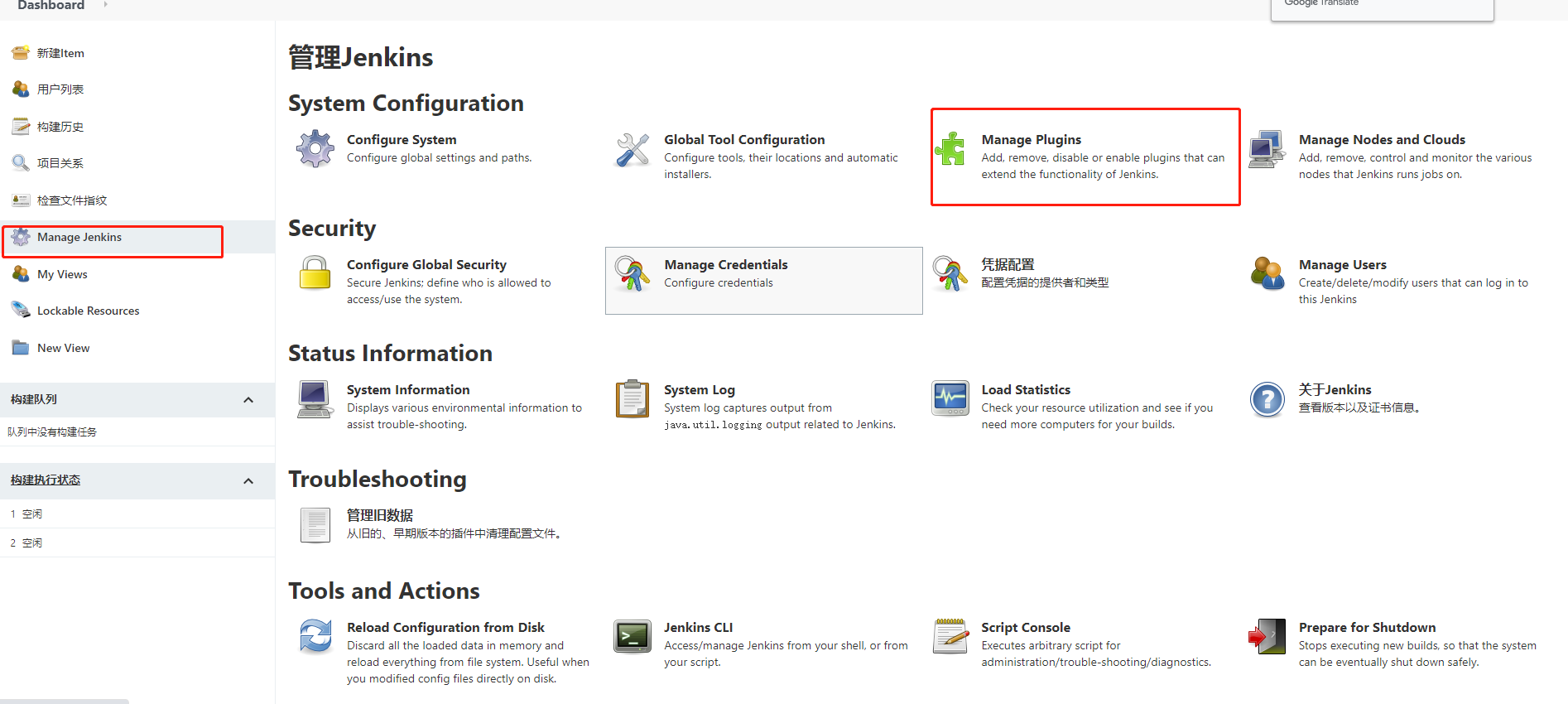The height and width of the screenshot is (704, 1568).
Task: Click the '队列中没有构建任务' queue text
Action: pyautogui.click(x=52, y=432)
